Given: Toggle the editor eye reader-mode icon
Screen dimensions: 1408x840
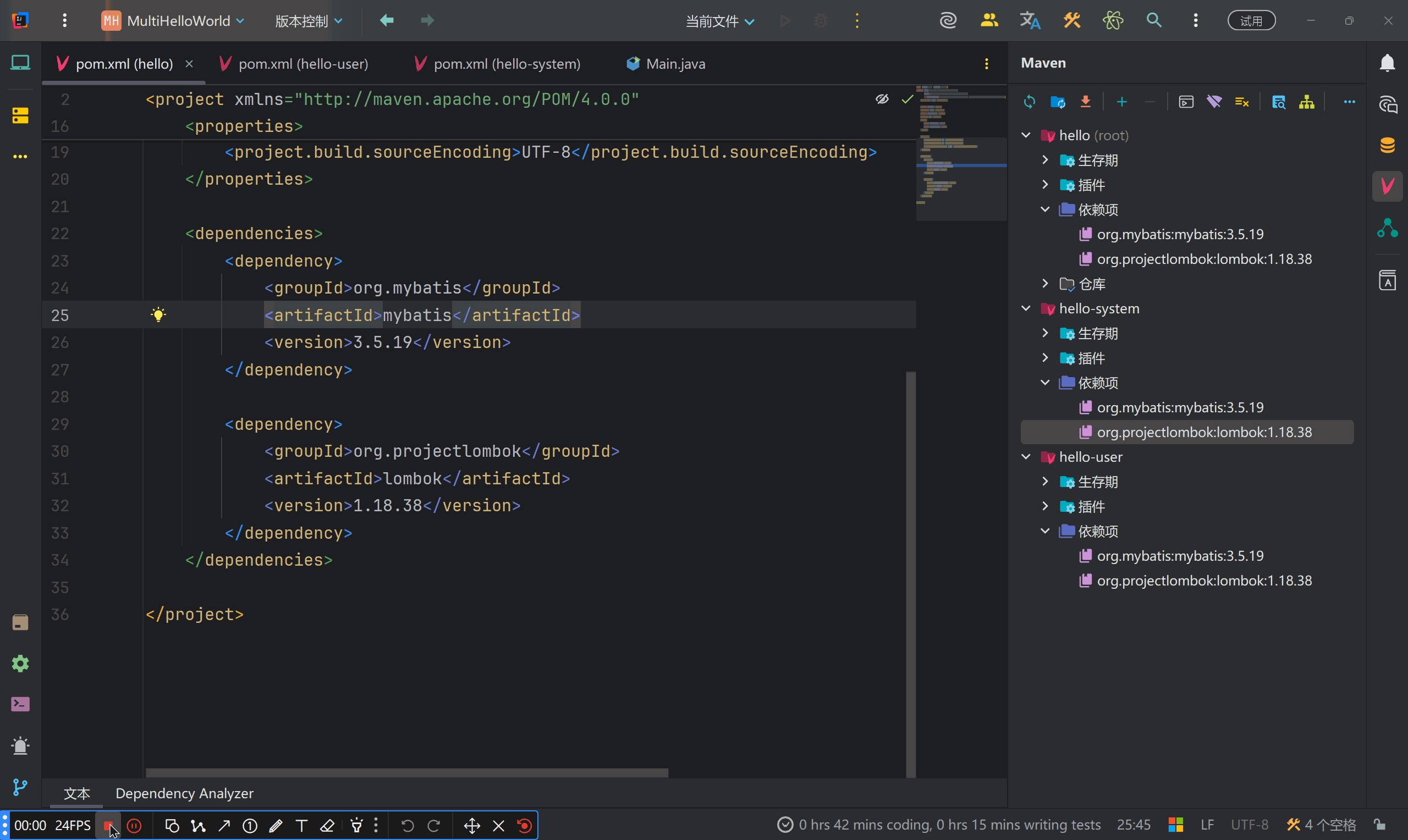Looking at the screenshot, I should [x=882, y=100].
